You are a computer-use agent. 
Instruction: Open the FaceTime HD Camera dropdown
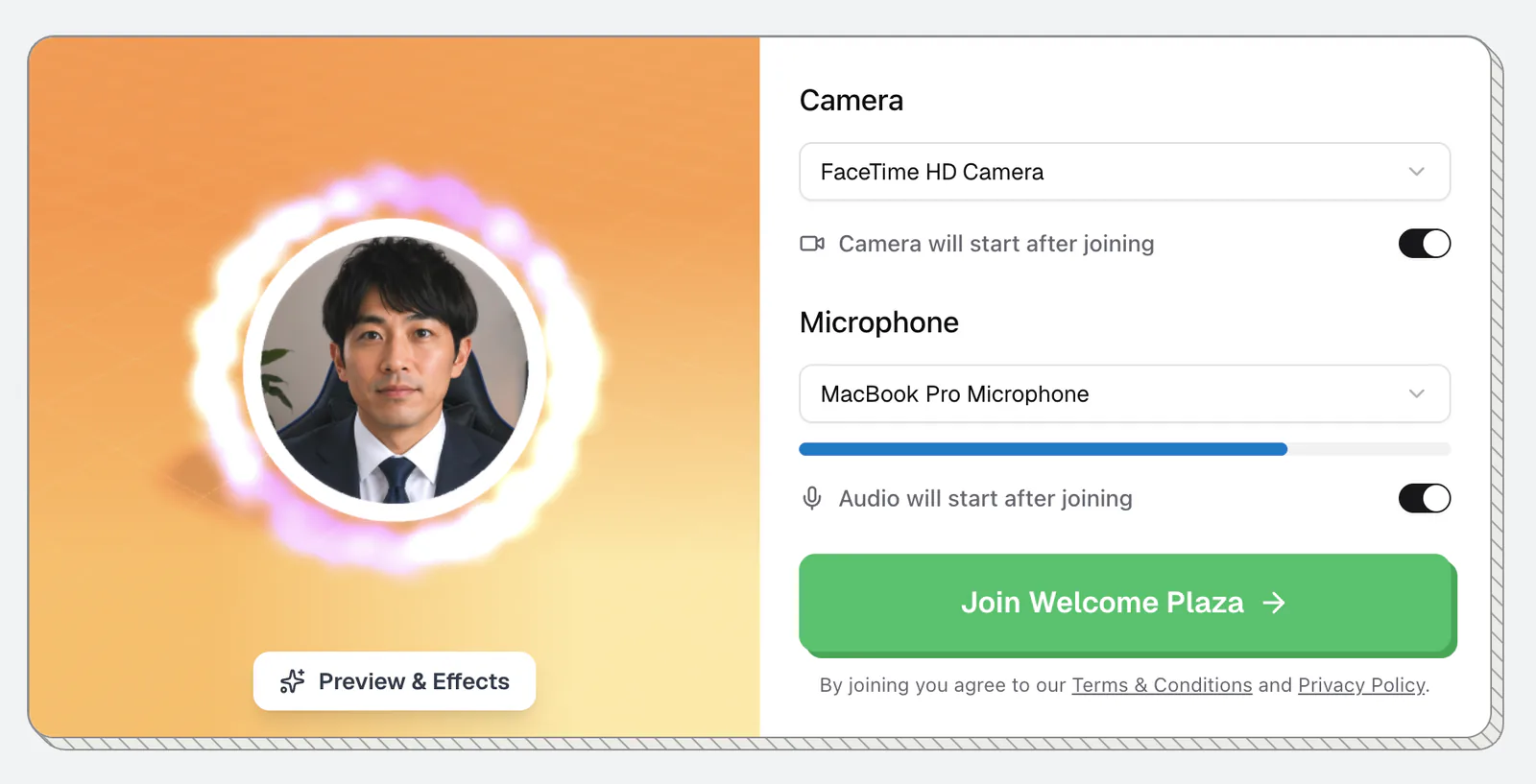click(1124, 172)
